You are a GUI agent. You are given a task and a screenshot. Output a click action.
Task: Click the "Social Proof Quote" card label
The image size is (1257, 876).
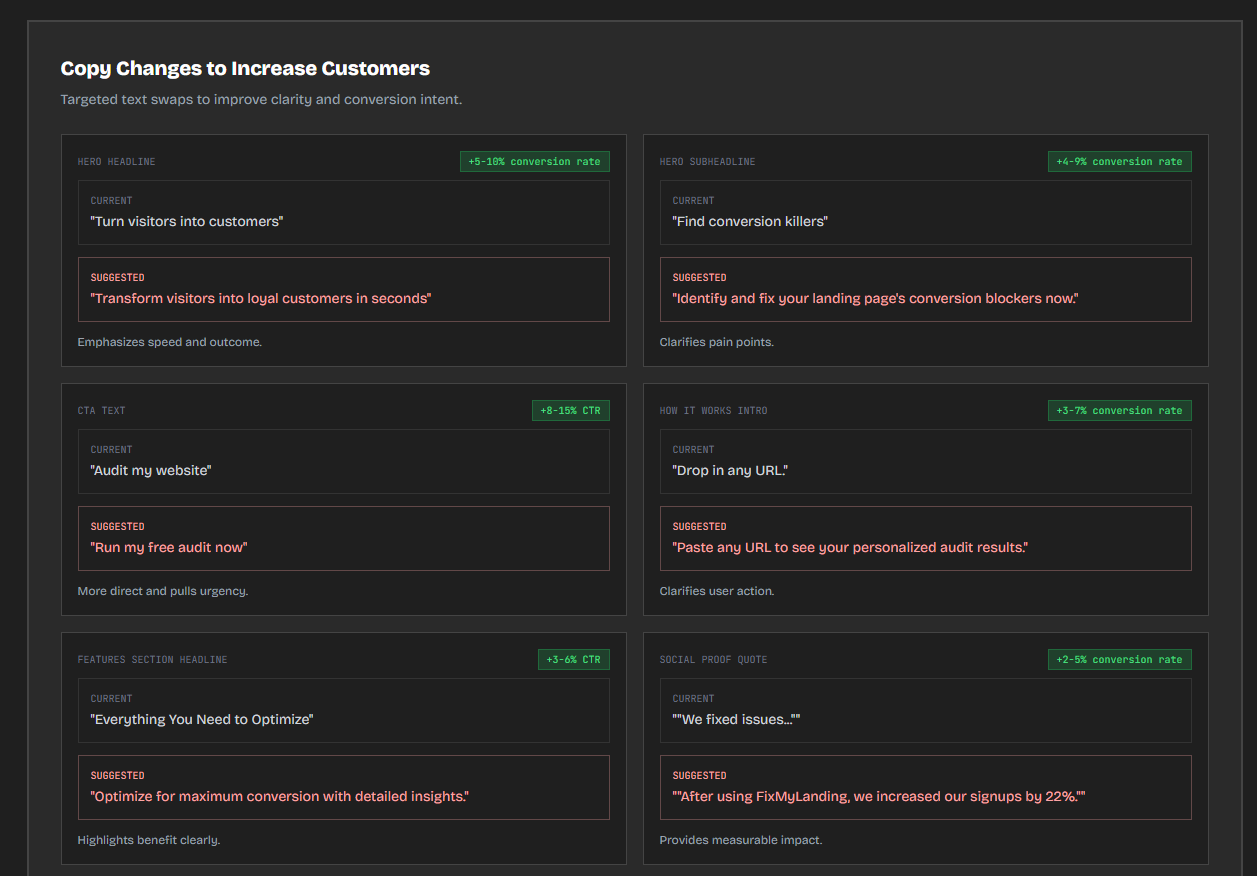713,660
